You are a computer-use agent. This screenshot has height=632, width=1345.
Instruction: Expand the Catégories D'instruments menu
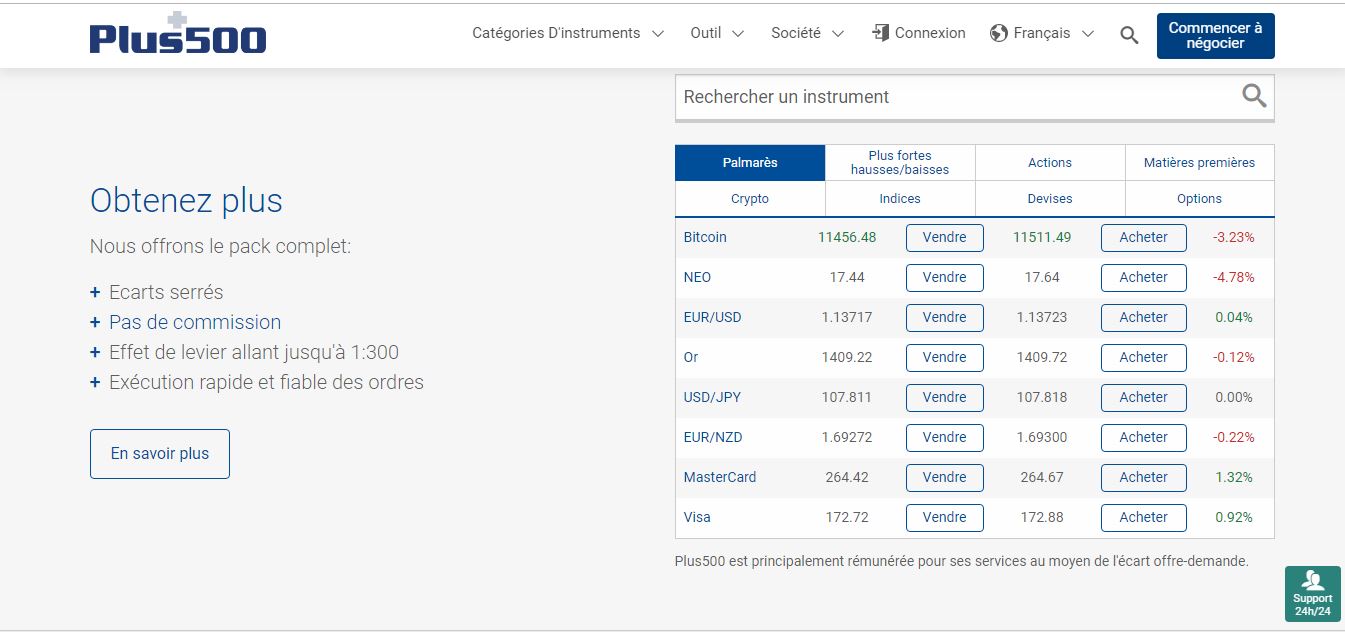coord(568,33)
